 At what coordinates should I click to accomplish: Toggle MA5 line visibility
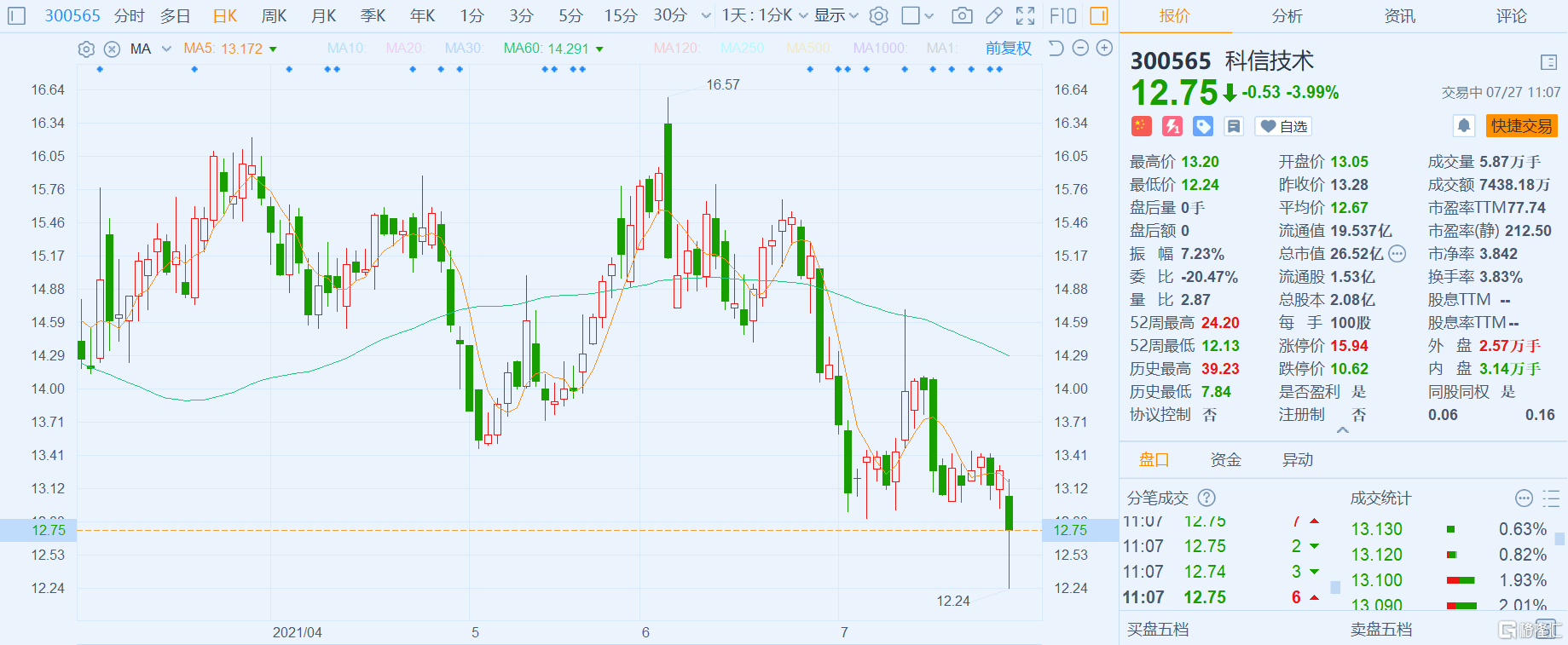click(223, 49)
